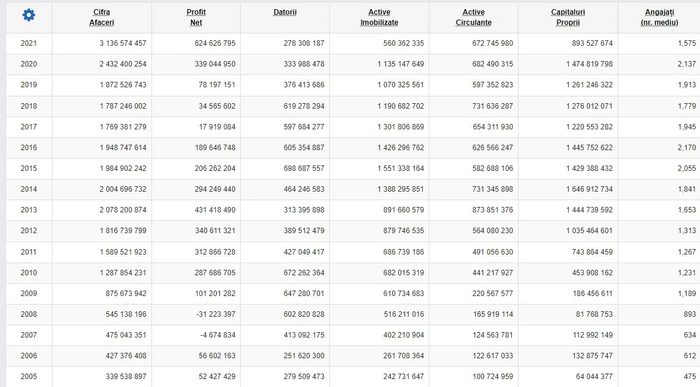
Task: Sort by Angajați (nr. mediu) column header
Action: pos(659,17)
